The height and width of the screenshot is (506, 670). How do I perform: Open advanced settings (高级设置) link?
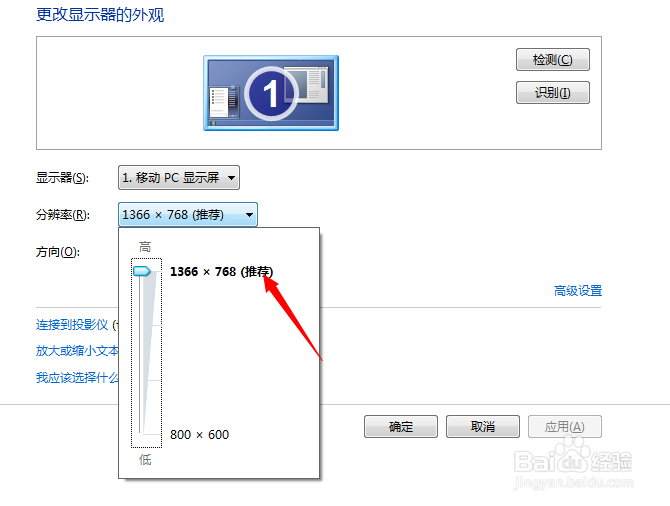point(578,291)
